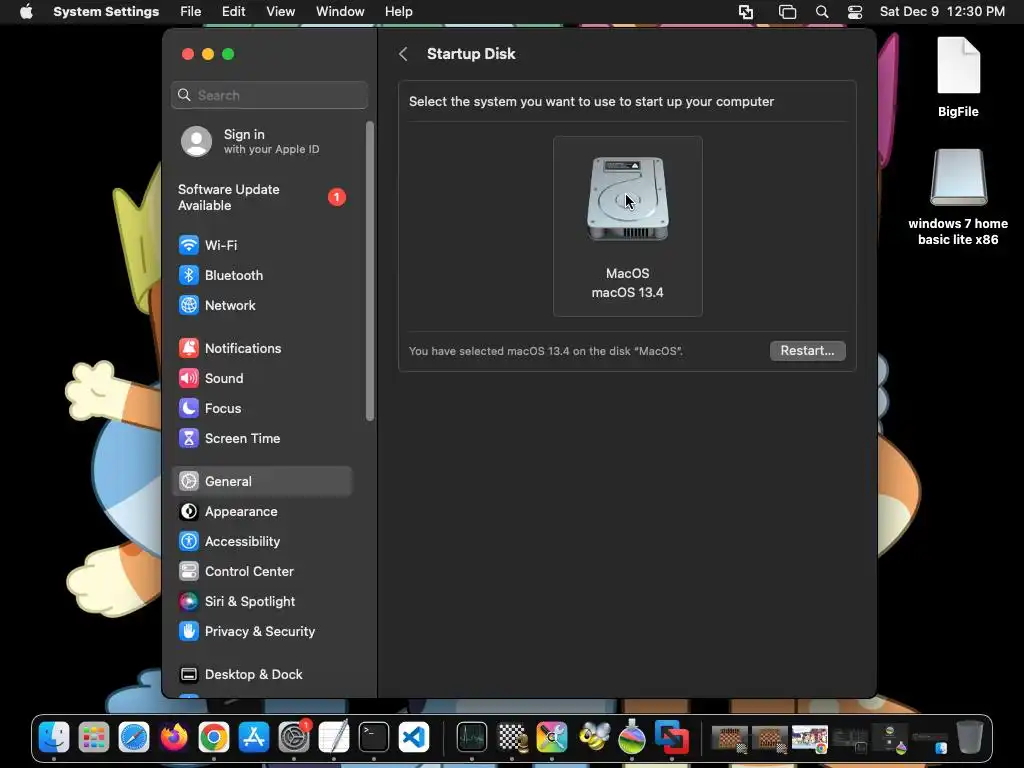Launch Visual Studio Code from the Dock
Image resolution: width=1024 pixels, height=768 pixels.
pos(414,738)
